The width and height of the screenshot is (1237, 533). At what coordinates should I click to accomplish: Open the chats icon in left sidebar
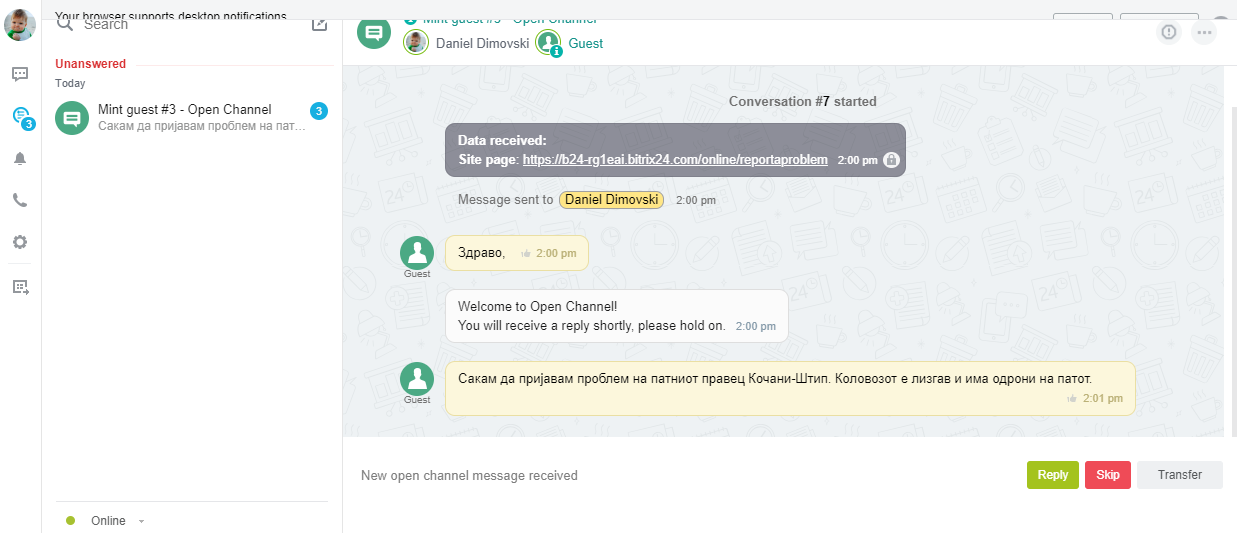point(20,74)
